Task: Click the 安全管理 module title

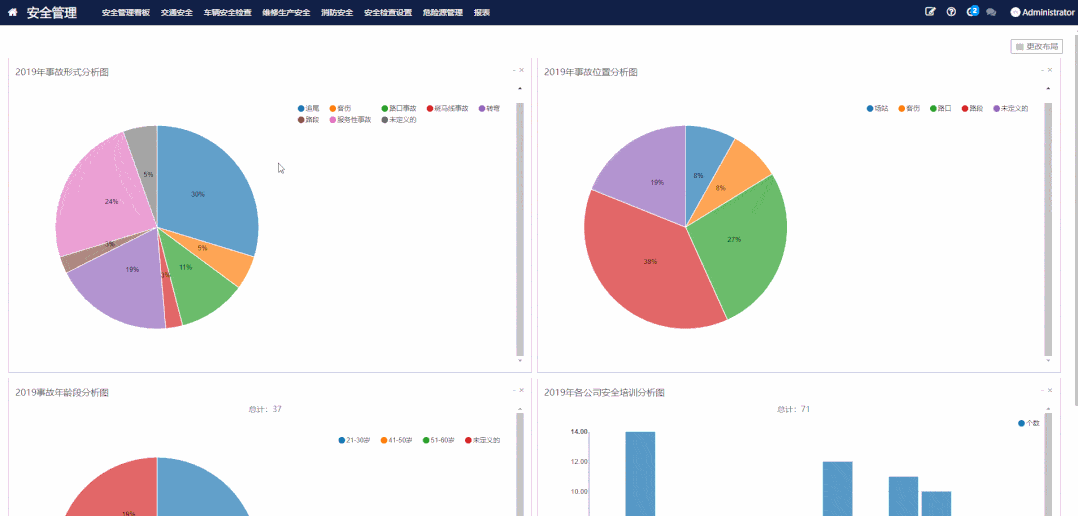Action: pos(52,12)
